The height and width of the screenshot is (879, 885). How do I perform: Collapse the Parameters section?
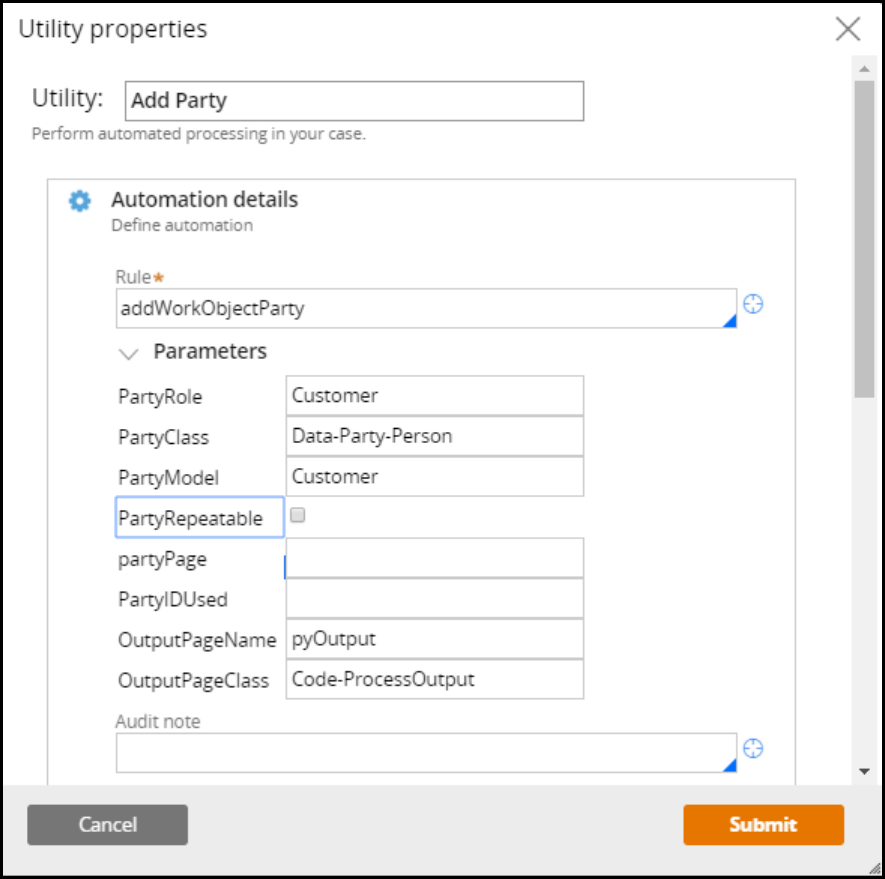pyautogui.click(x=128, y=353)
